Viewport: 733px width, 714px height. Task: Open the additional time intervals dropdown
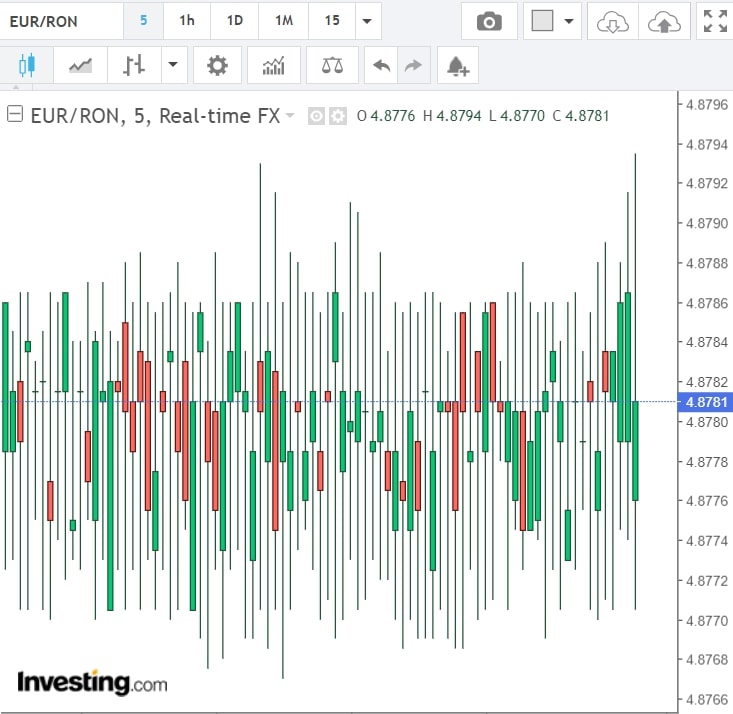369,21
